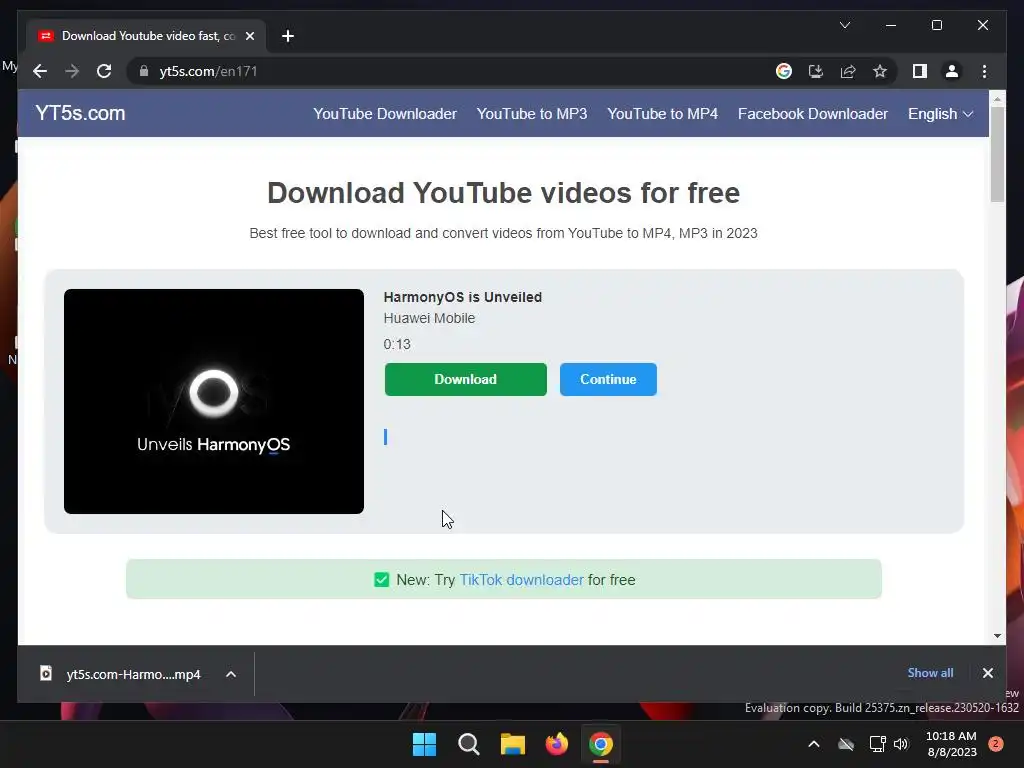Open YouTube Downloader nav item

pyautogui.click(x=385, y=114)
